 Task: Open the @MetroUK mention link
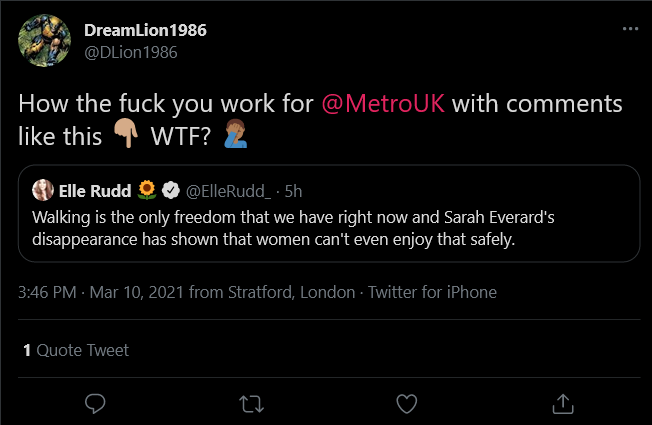coord(383,103)
